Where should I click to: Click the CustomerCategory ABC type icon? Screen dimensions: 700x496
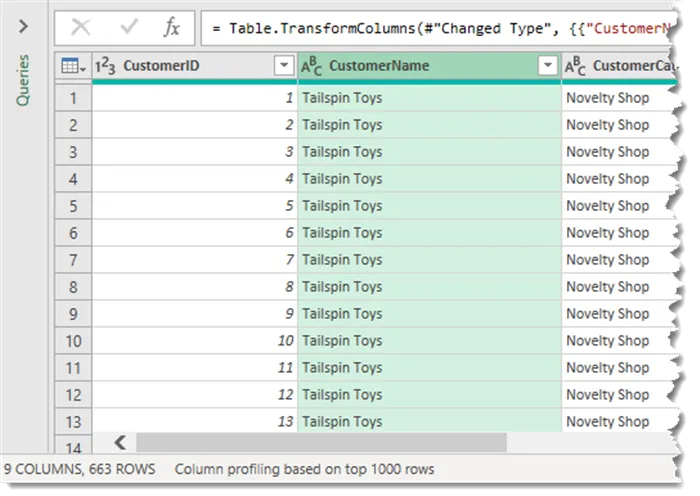[x=576, y=66]
